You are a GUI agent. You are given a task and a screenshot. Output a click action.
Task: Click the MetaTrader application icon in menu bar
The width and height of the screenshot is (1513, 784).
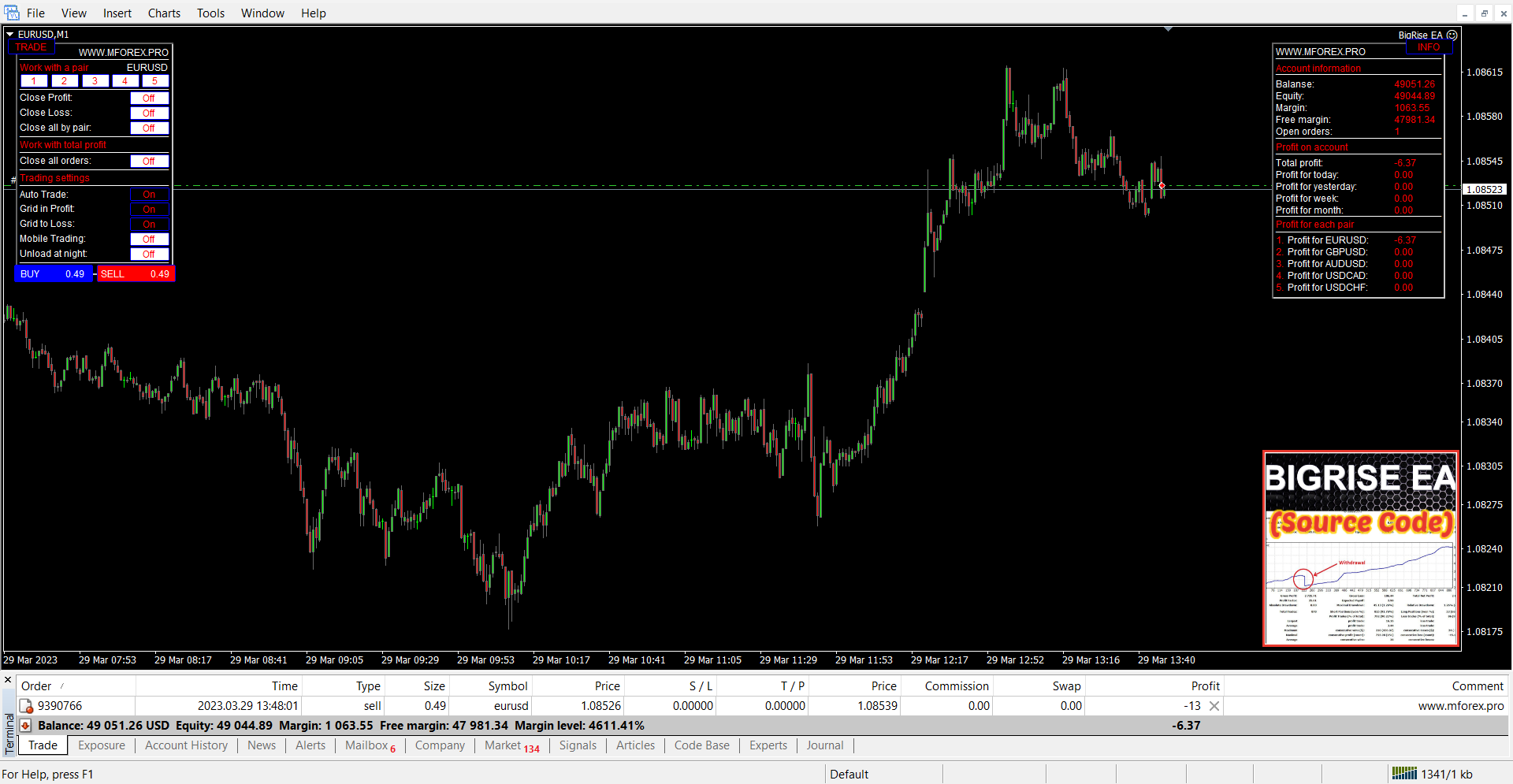click(x=12, y=13)
